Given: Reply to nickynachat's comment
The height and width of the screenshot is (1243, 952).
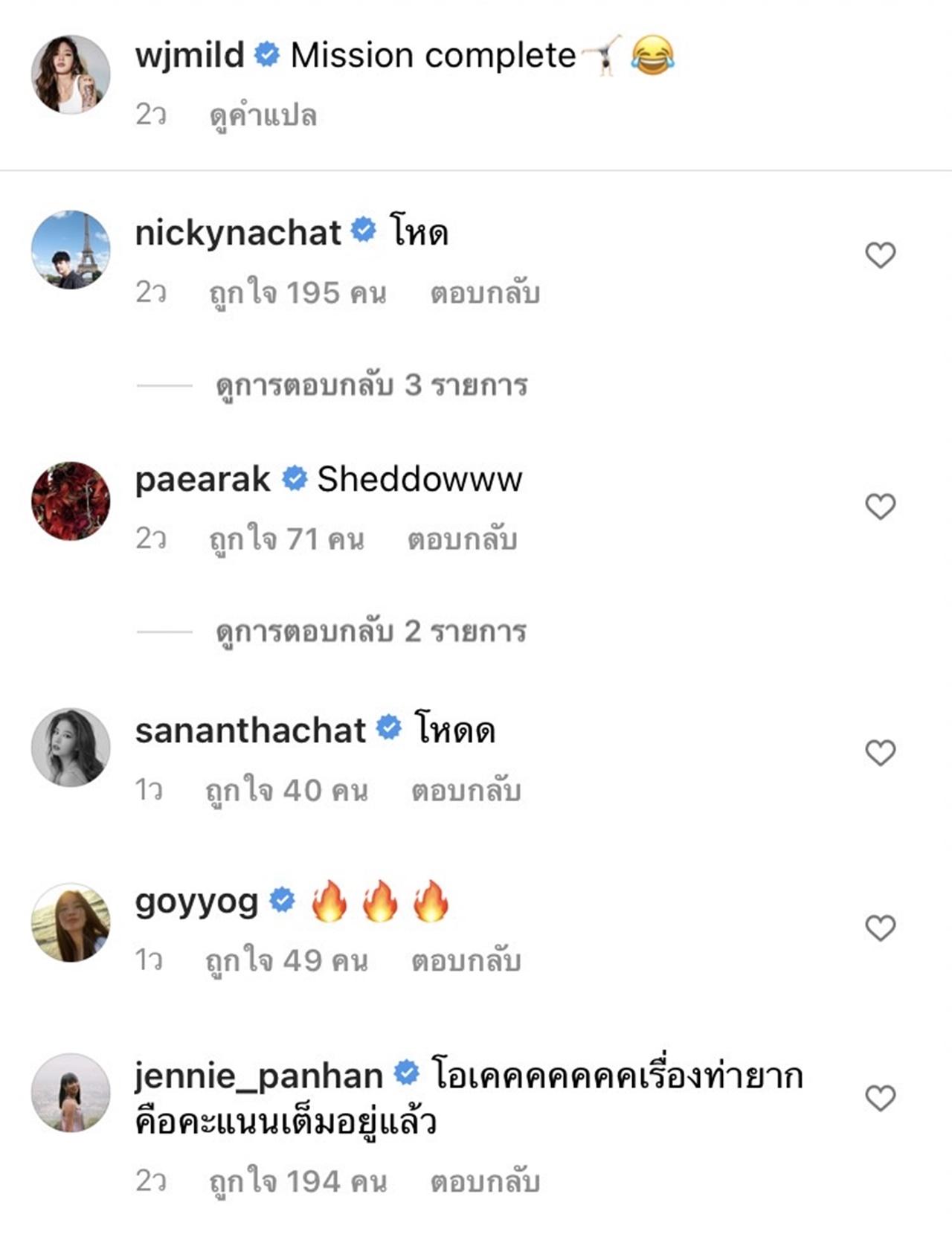Looking at the screenshot, I should (x=485, y=293).
